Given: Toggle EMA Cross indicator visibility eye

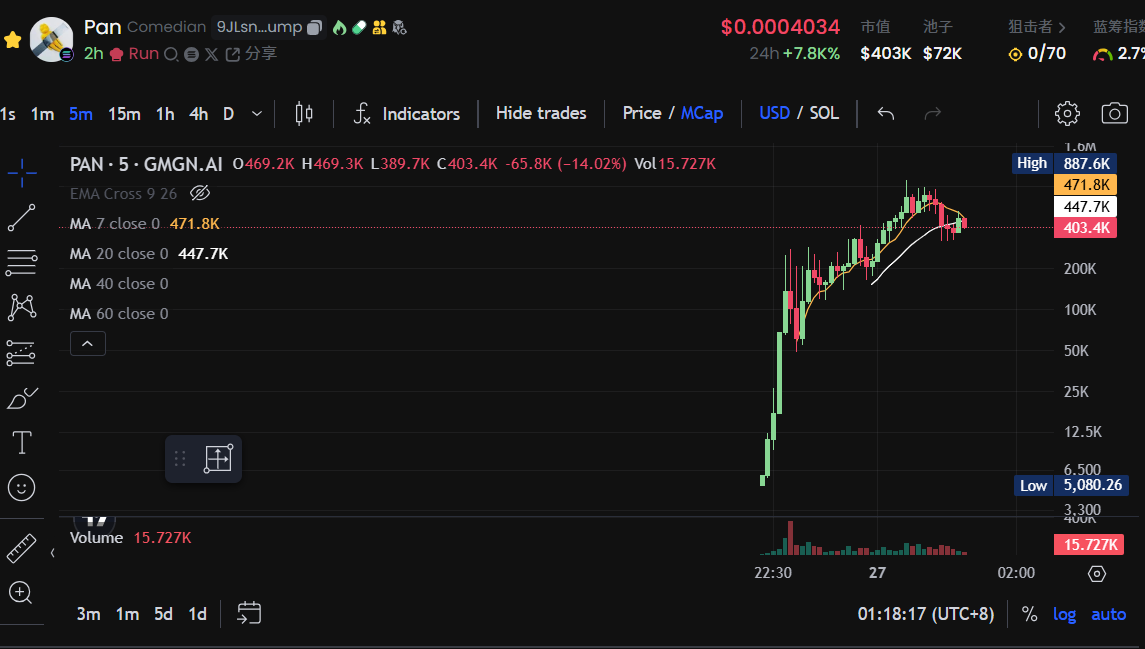Looking at the screenshot, I should coord(199,193).
